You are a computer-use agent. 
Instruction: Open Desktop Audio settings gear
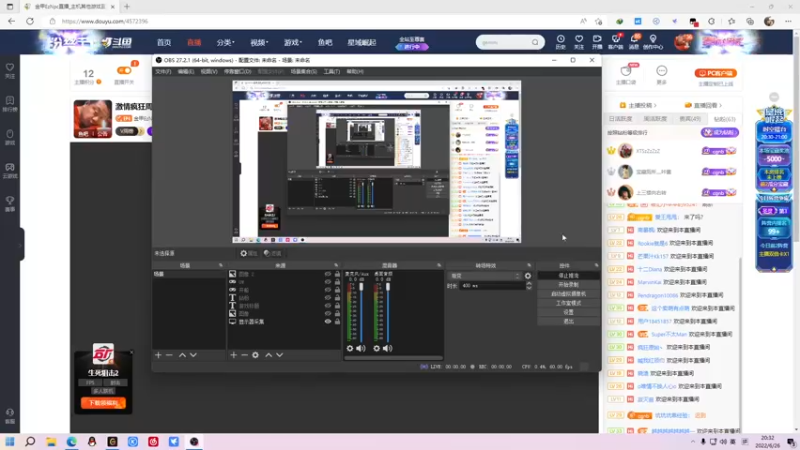pyautogui.click(x=377, y=348)
